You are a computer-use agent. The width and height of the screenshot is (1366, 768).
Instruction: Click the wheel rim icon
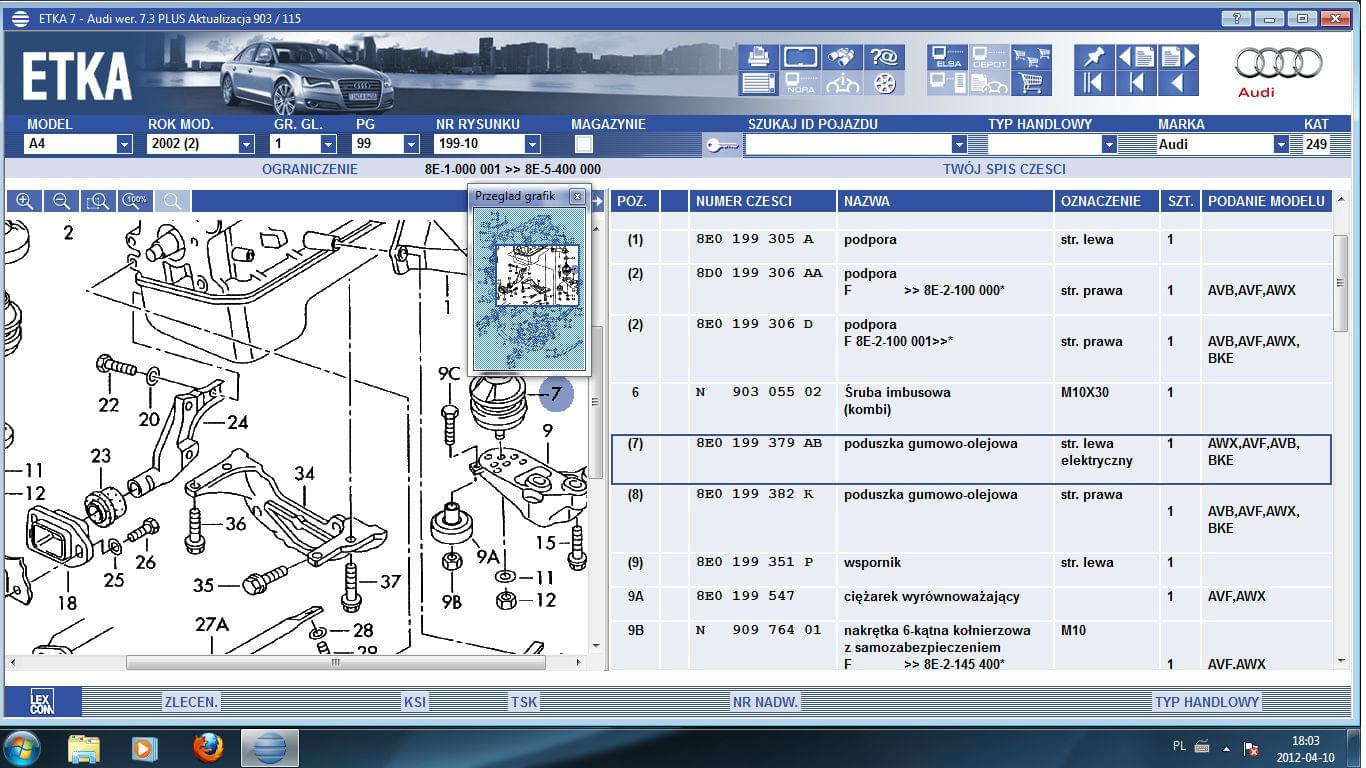(884, 83)
